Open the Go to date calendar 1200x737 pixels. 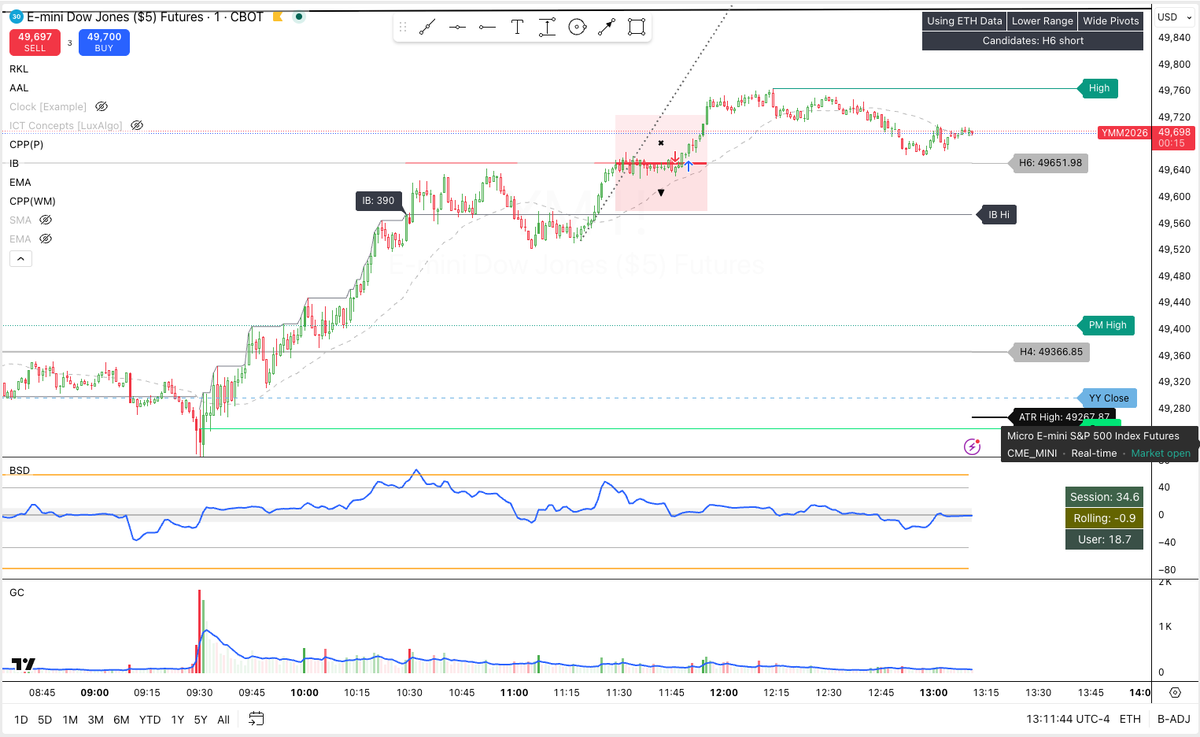tap(256, 718)
